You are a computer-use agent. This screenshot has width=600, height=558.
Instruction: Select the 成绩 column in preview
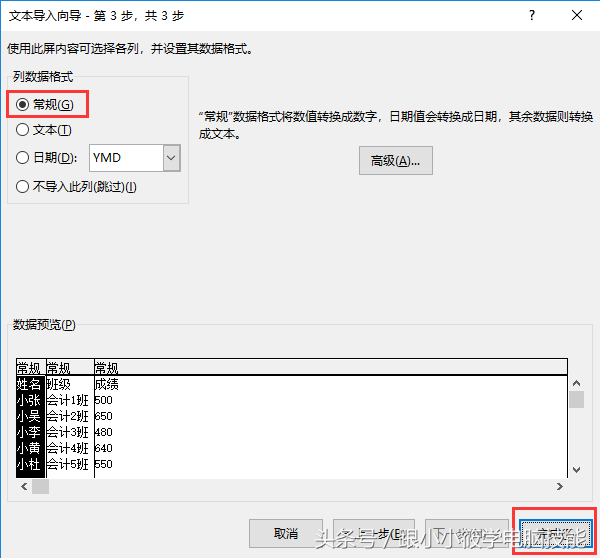[107, 384]
